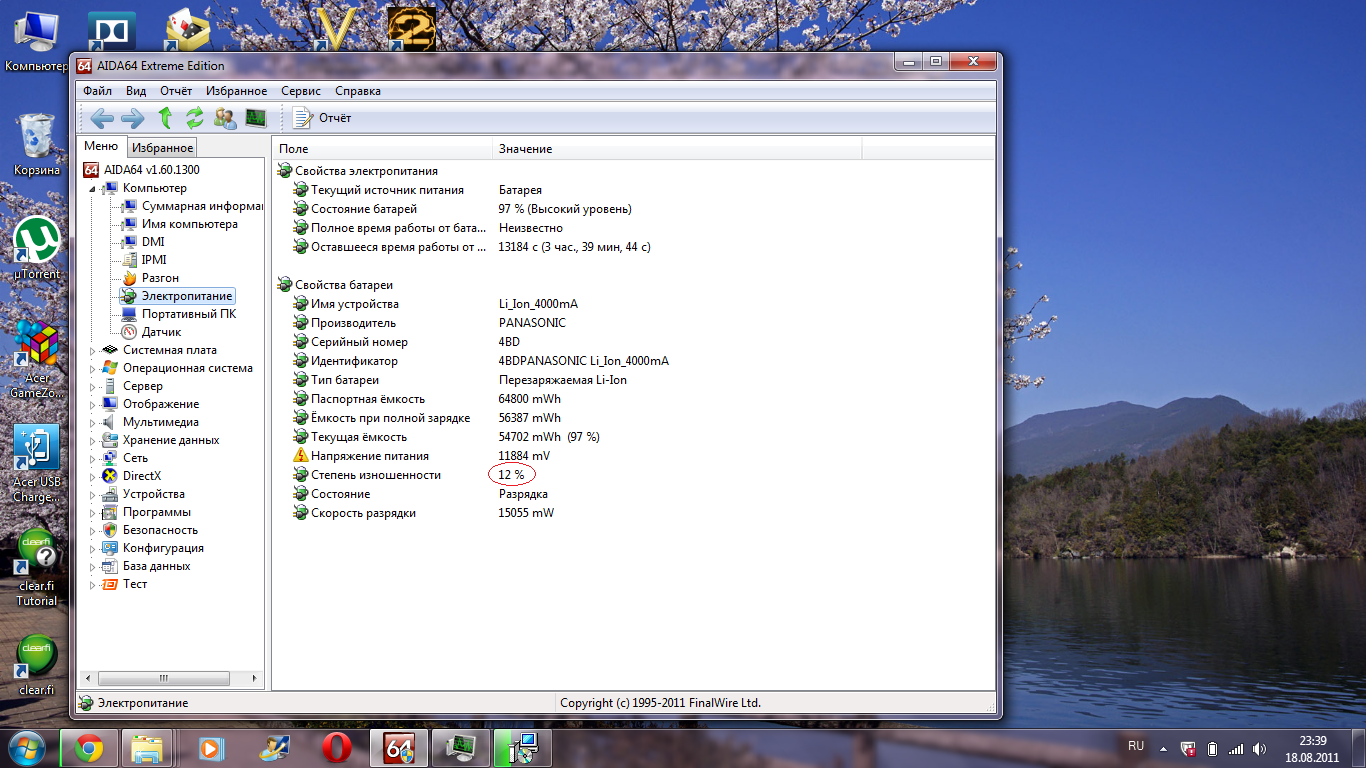
Task: Select the Состояние батарей row
Action: [463, 209]
